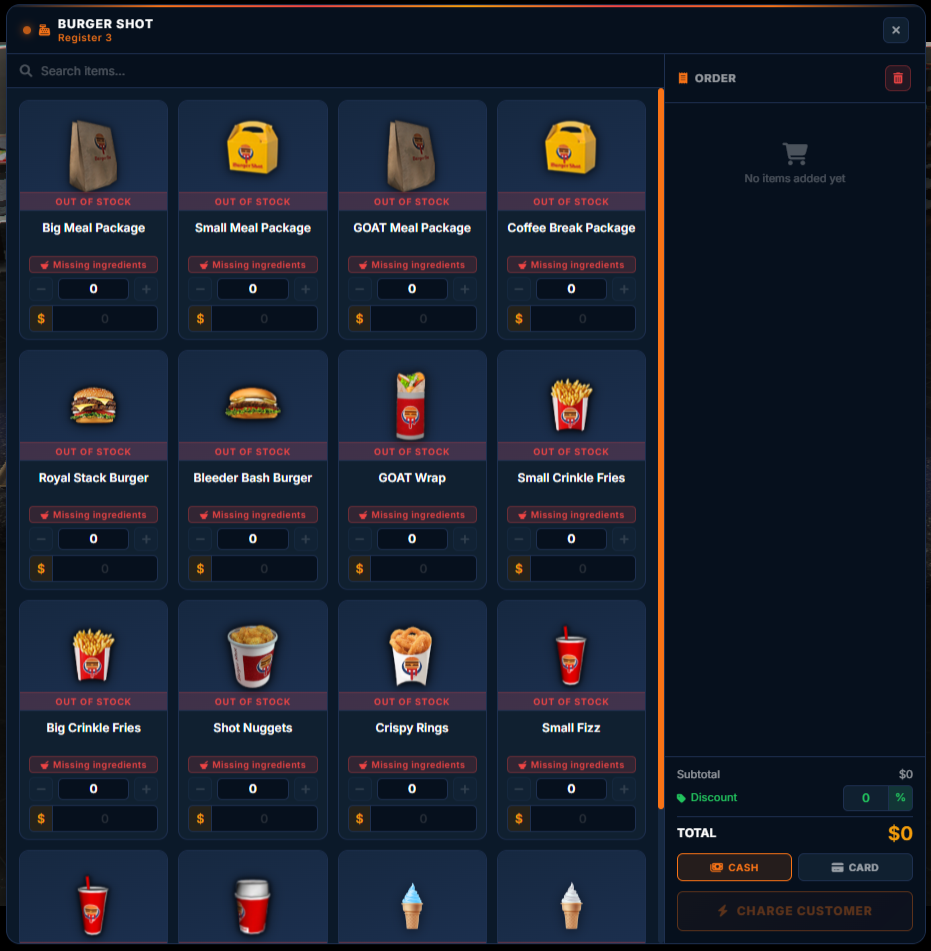Screen dimensions: 931x951
Task: Click Crispy Rings price field
Action: 423,818
